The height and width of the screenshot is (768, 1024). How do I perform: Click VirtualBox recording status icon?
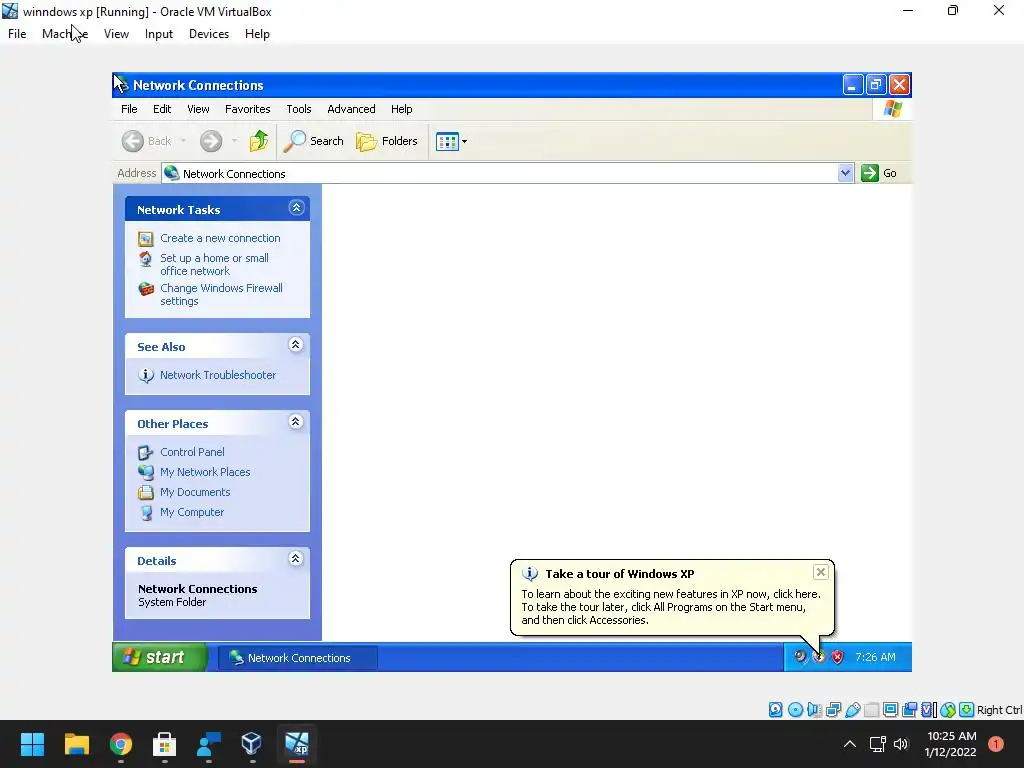point(909,710)
